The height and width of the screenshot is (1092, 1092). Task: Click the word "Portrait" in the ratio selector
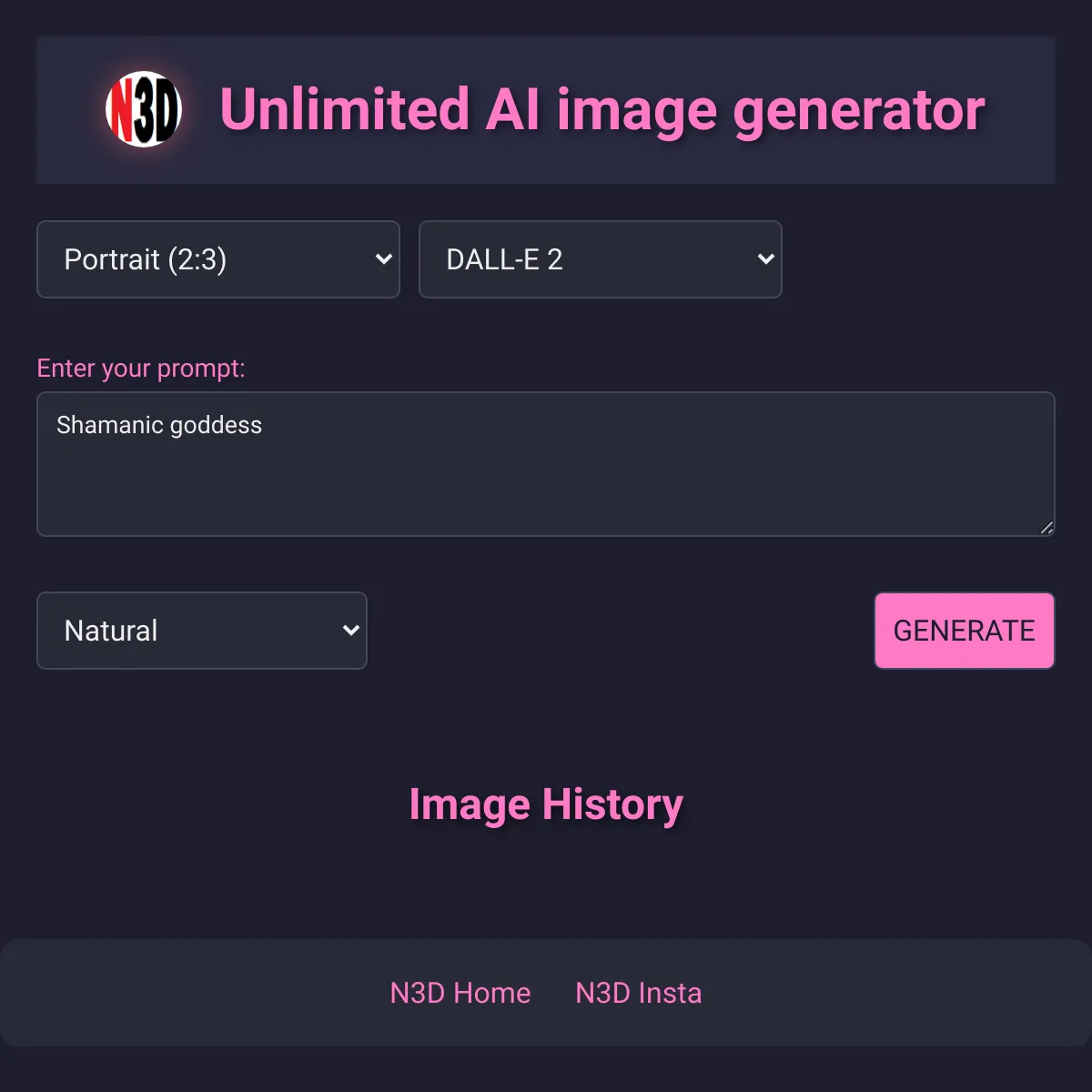112,259
